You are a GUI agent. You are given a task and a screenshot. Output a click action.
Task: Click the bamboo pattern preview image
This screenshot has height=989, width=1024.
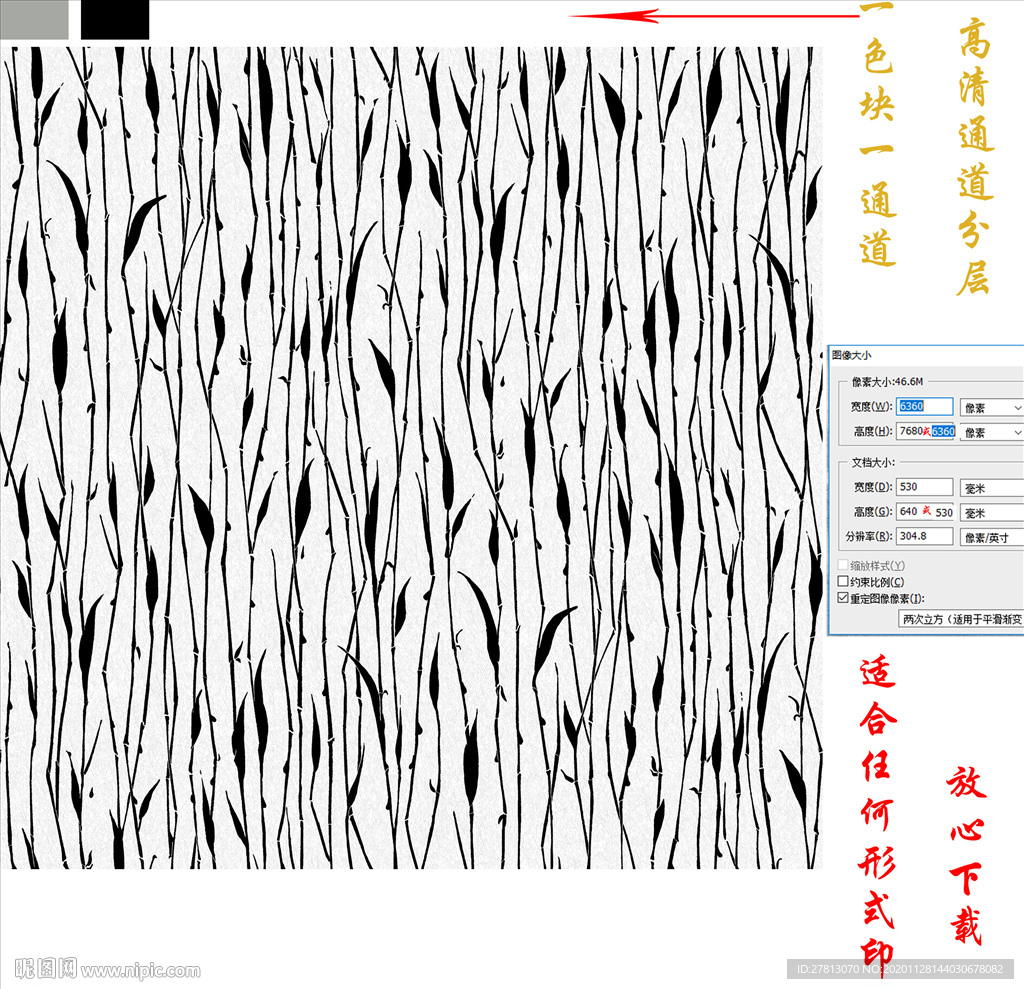pyautogui.click(x=411, y=457)
